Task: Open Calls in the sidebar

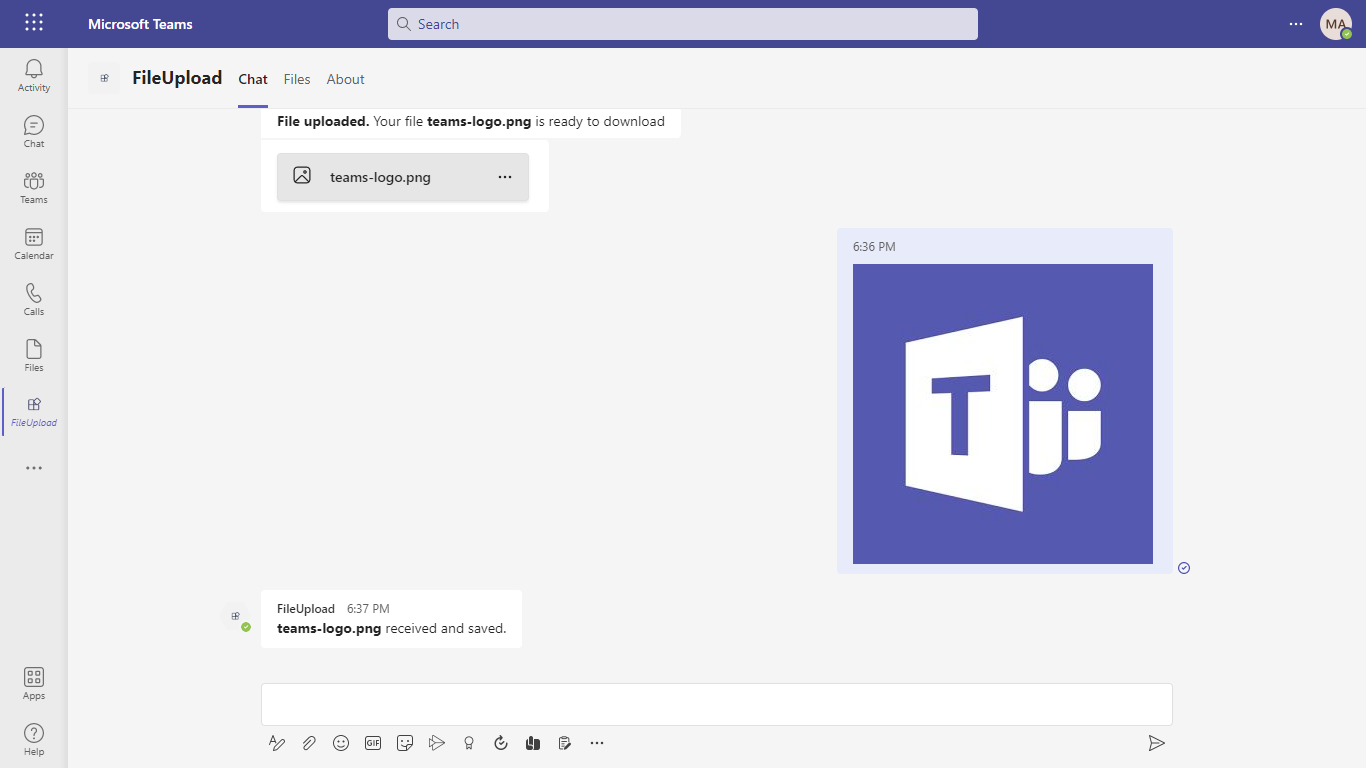Action: pos(34,299)
